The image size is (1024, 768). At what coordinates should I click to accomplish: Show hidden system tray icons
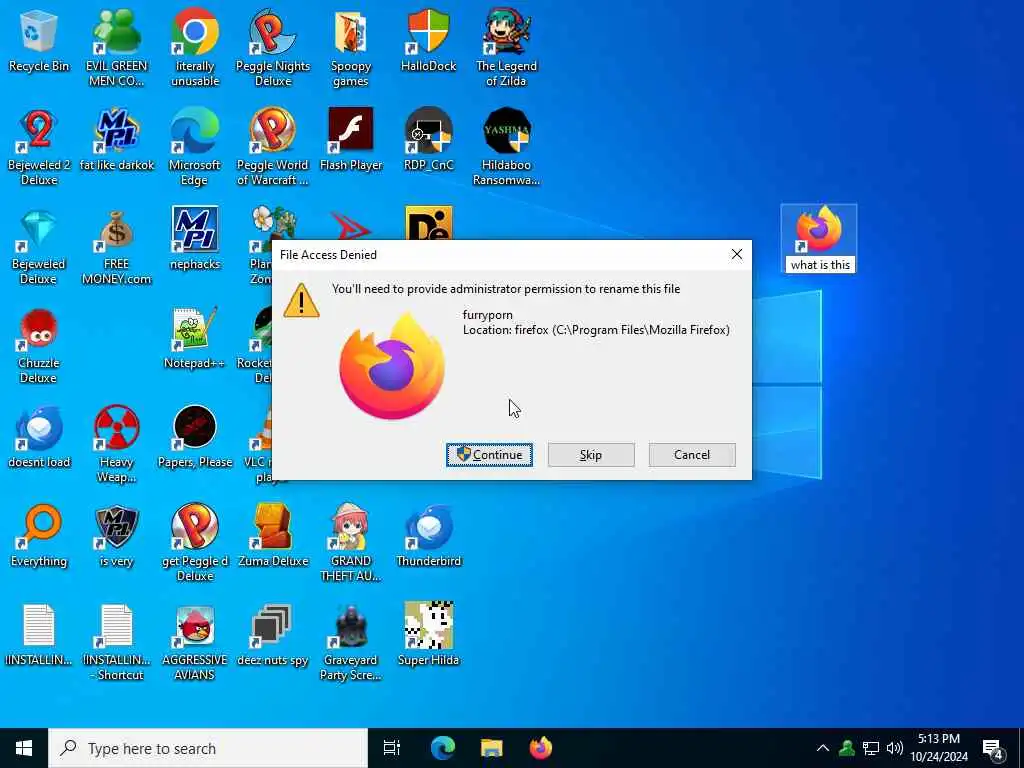point(823,748)
